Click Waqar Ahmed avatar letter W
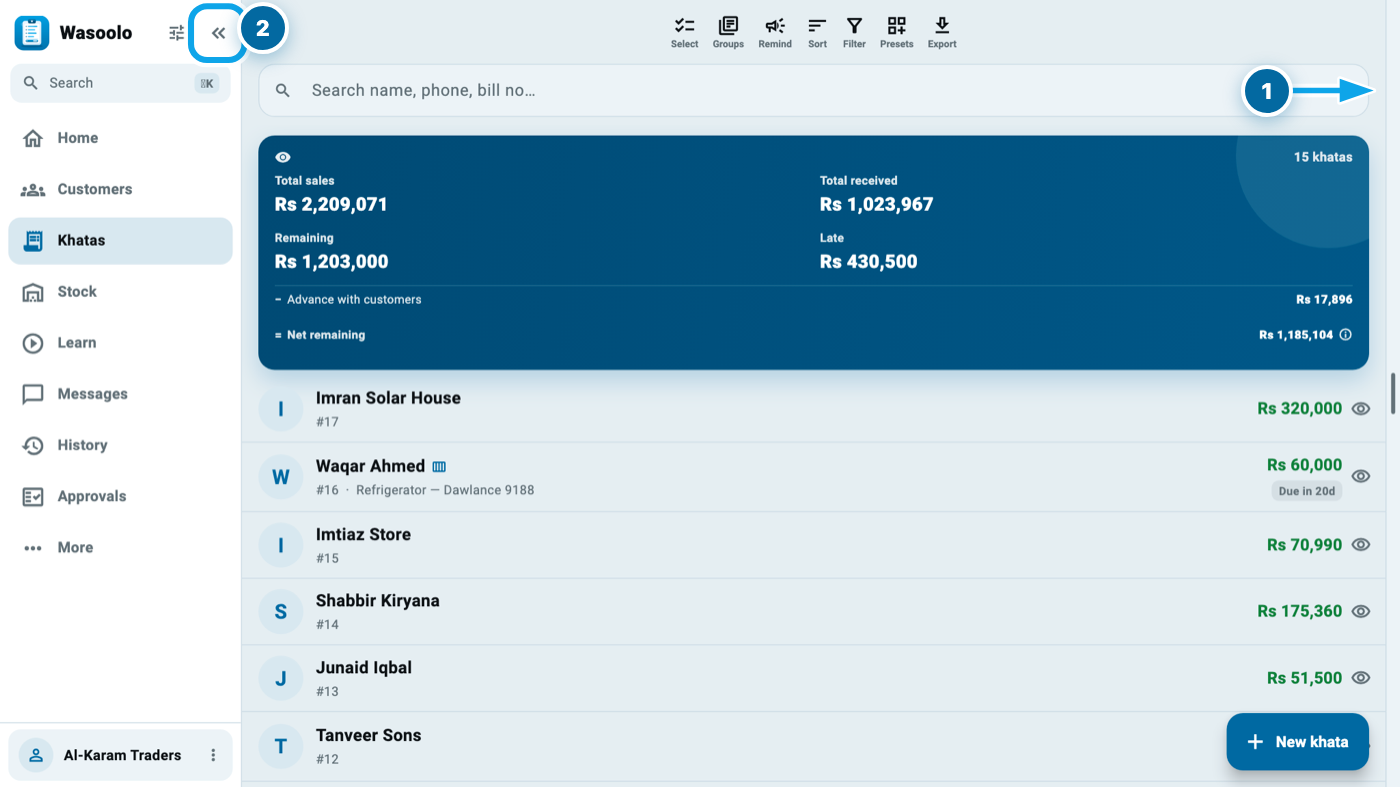This screenshot has width=1400, height=787. [281, 477]
